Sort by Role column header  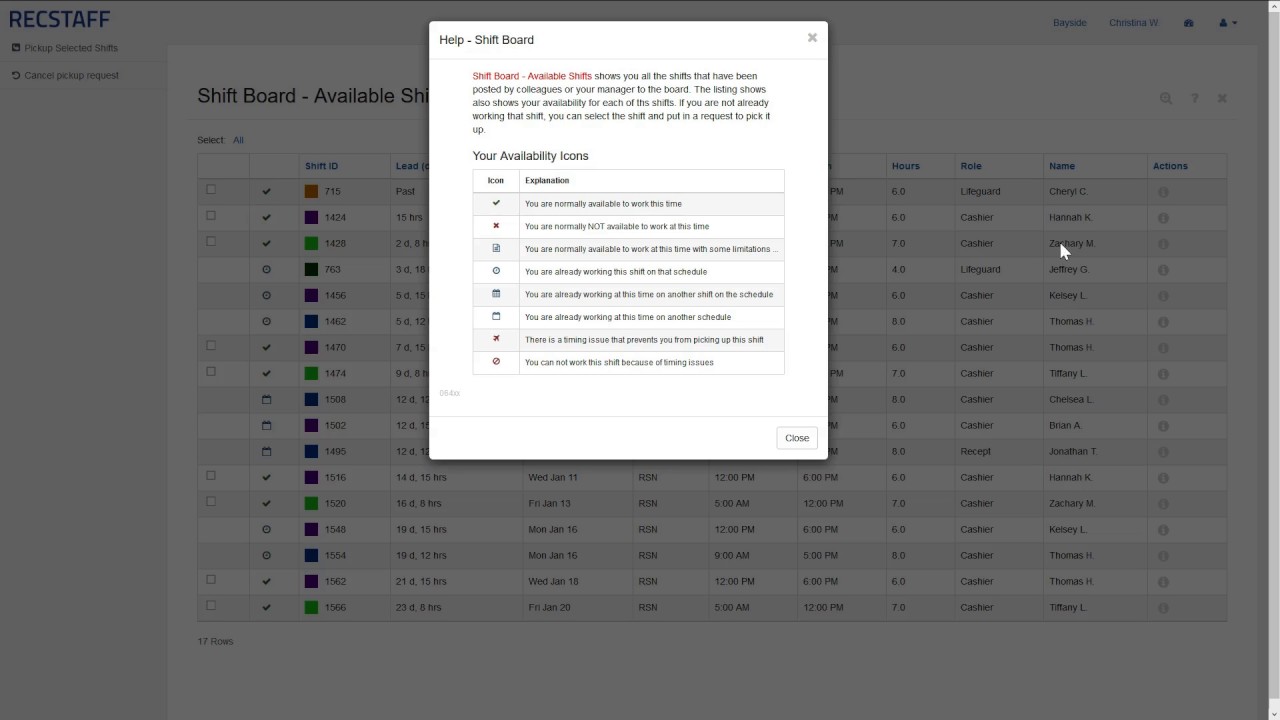(x=971, y=166)
